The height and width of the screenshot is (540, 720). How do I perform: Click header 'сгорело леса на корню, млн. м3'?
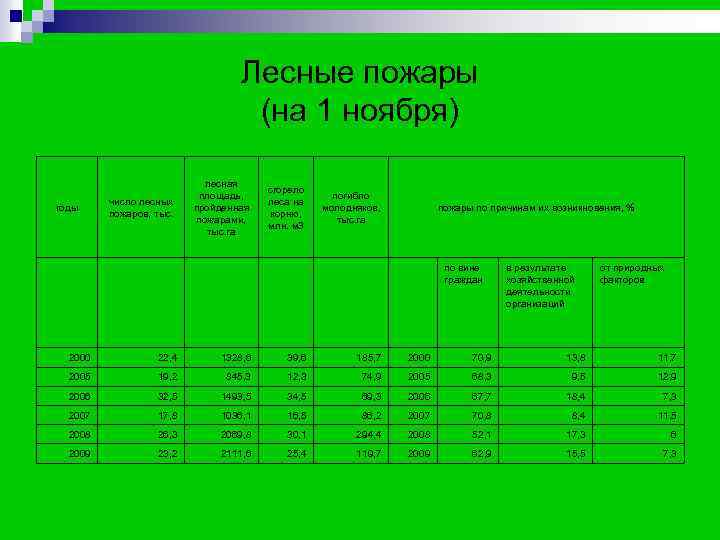point(286,208)
